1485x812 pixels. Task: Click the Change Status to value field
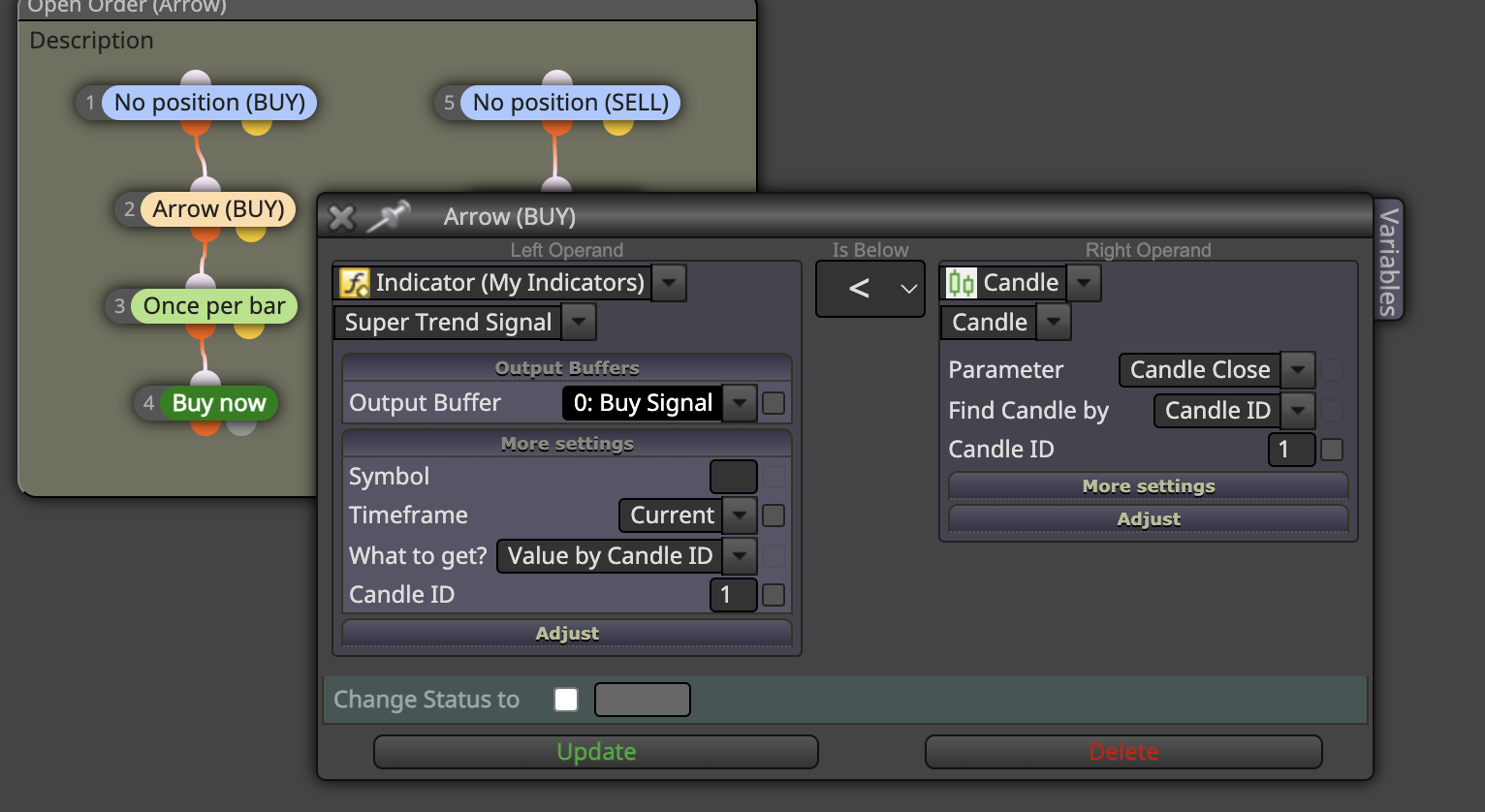(x=643, y=700)
